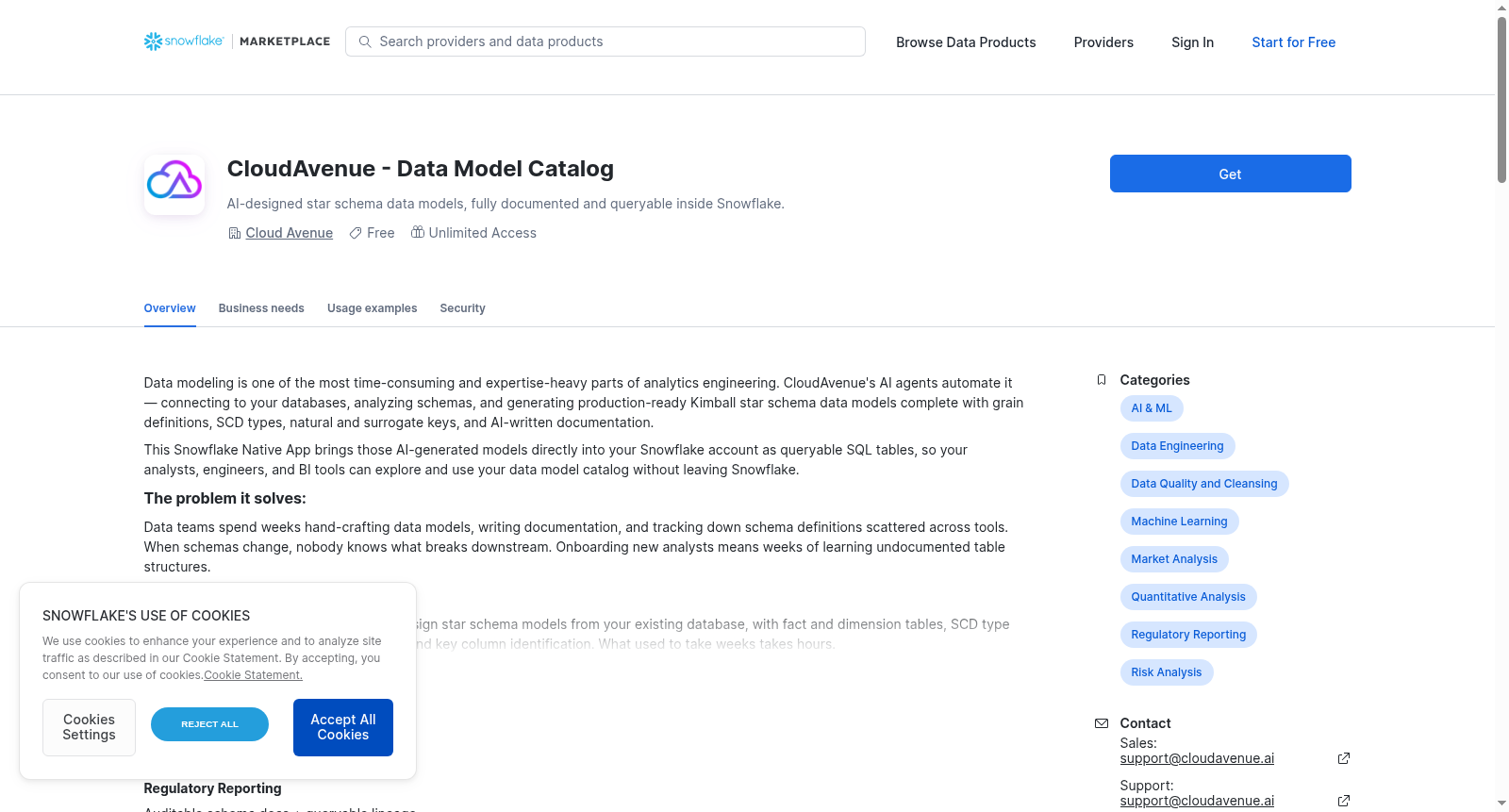Click the Sales support@cloudavenue.ai email link
This screenshot has height=812, width=1509.
[1197, 758]
